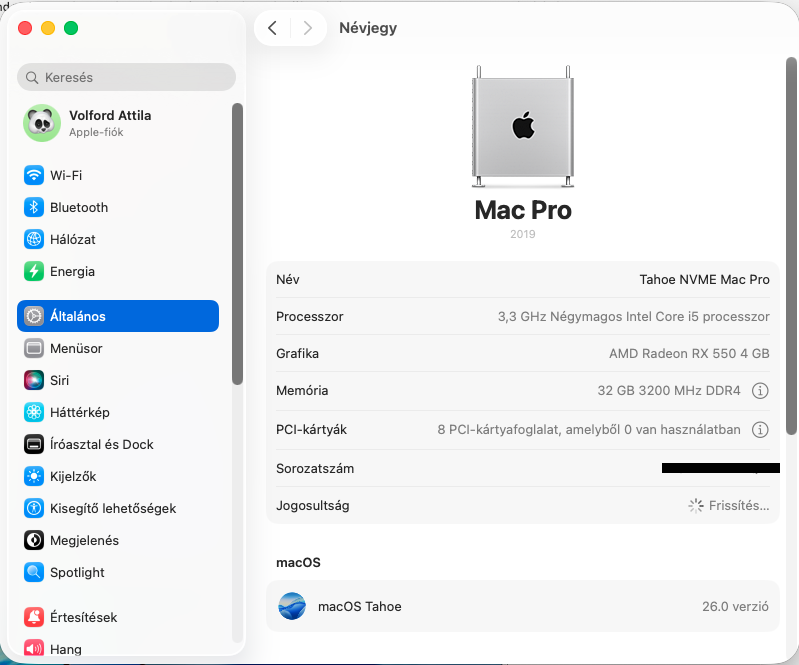Open the Értesítések bell icon
Viewport: 799px width, 665px height.
click(34, 617)
